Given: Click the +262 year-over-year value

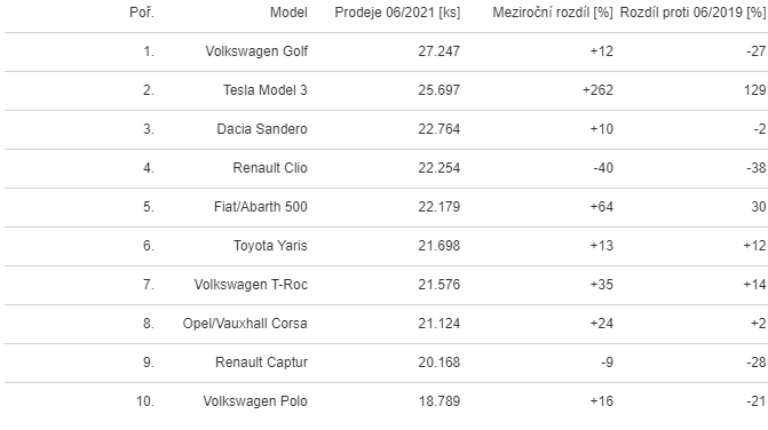Looking at the screenshot, I should [596, 91].
